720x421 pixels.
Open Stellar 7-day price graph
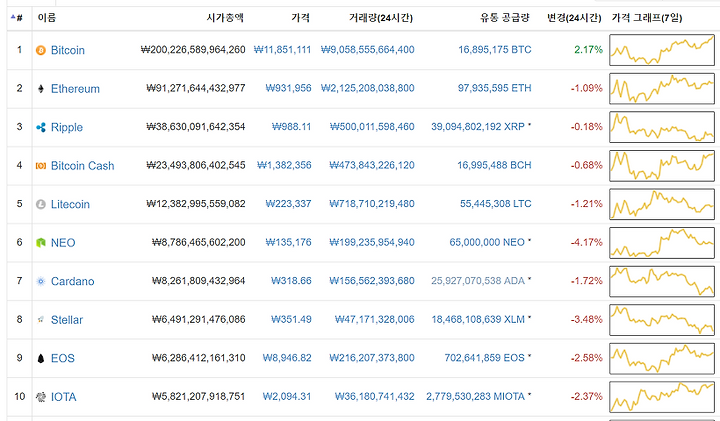tap(662, 320)
